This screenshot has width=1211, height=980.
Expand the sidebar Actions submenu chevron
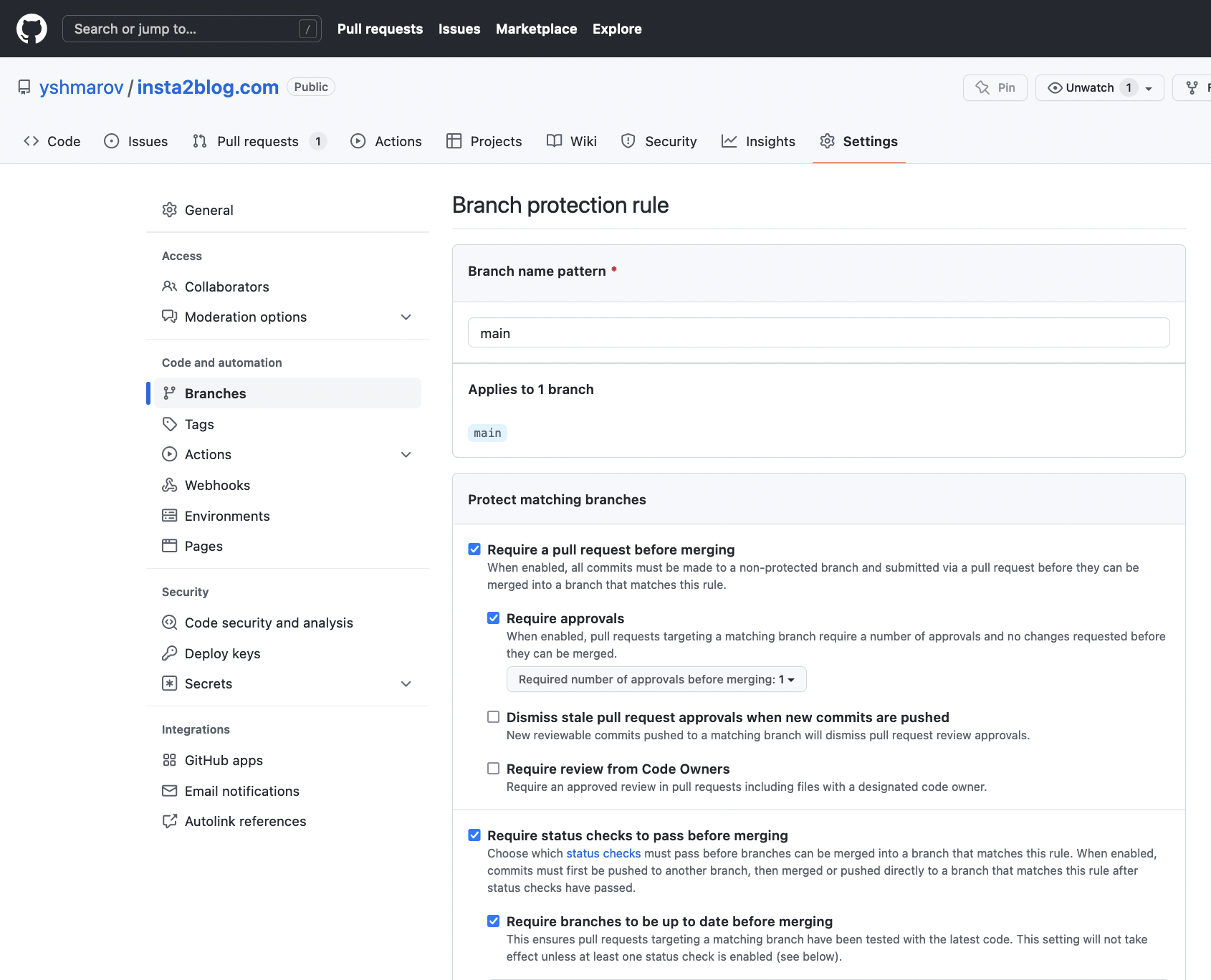[406, 454]
